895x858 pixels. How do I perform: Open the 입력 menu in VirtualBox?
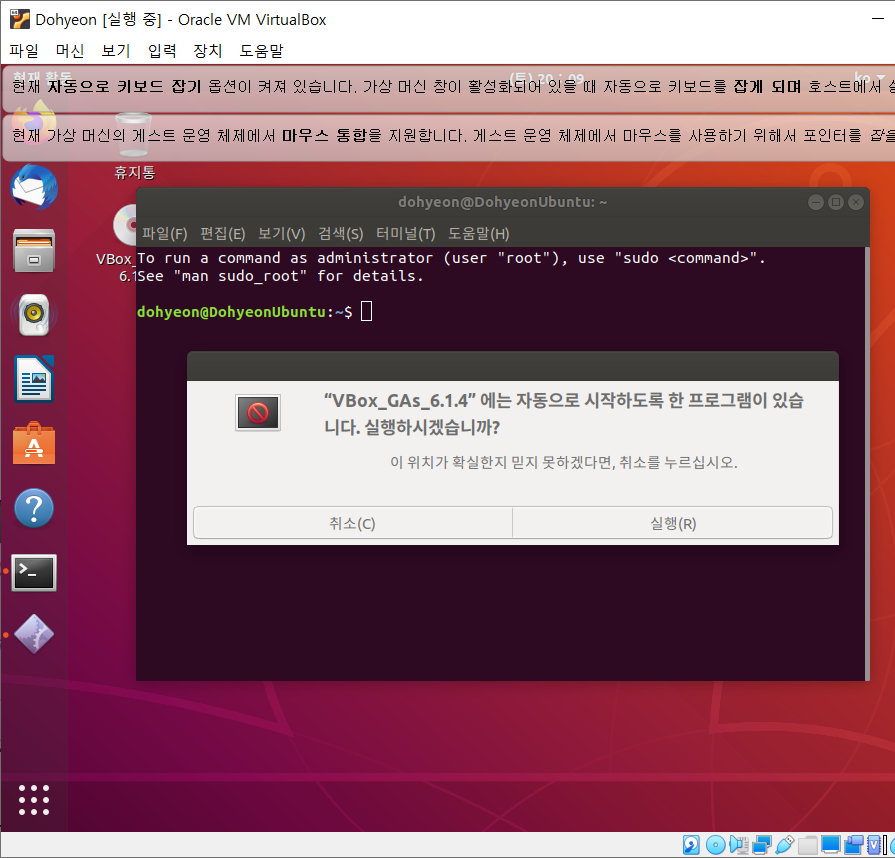click(162, 51)
